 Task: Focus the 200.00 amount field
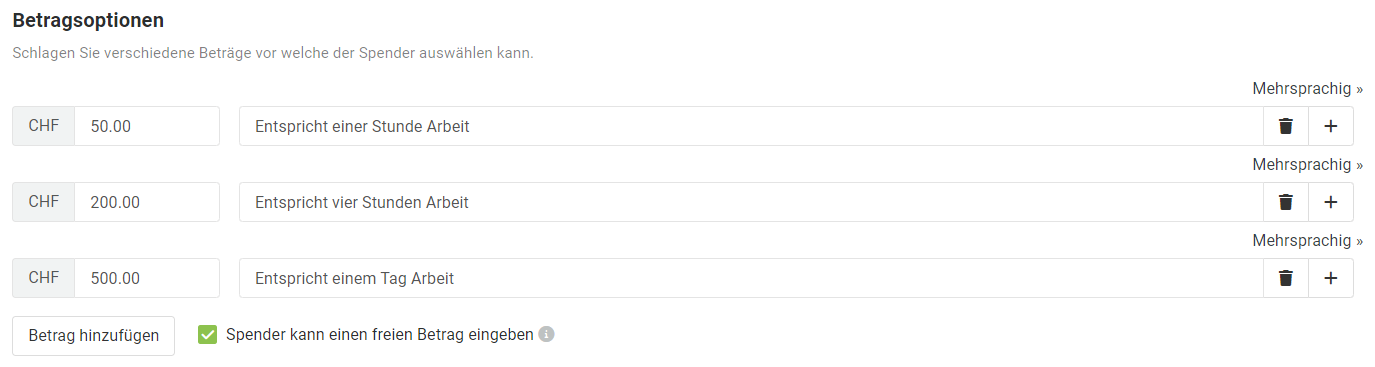(x=147, y=202)
